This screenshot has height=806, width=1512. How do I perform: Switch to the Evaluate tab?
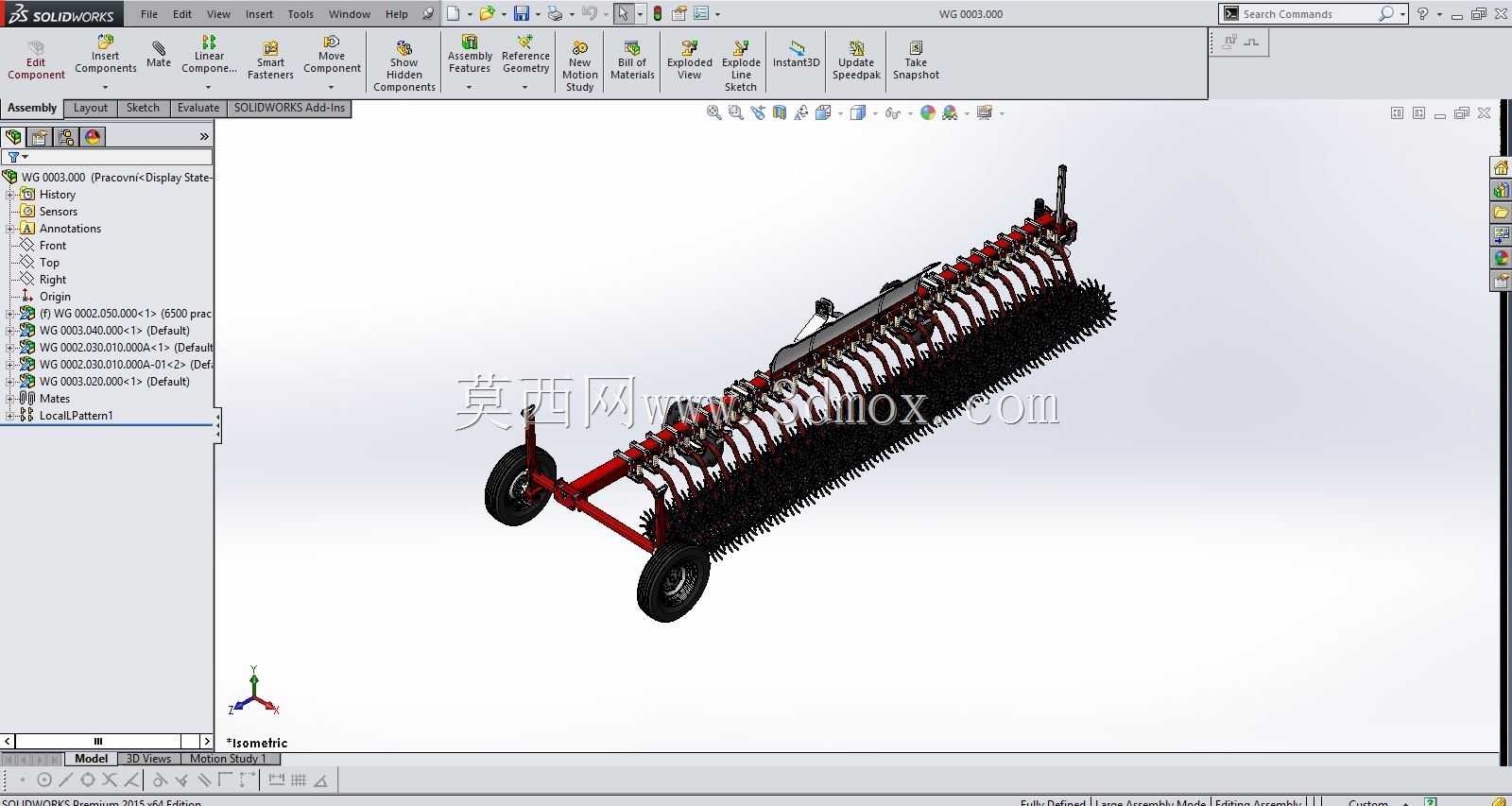click(x=198, y=108)
